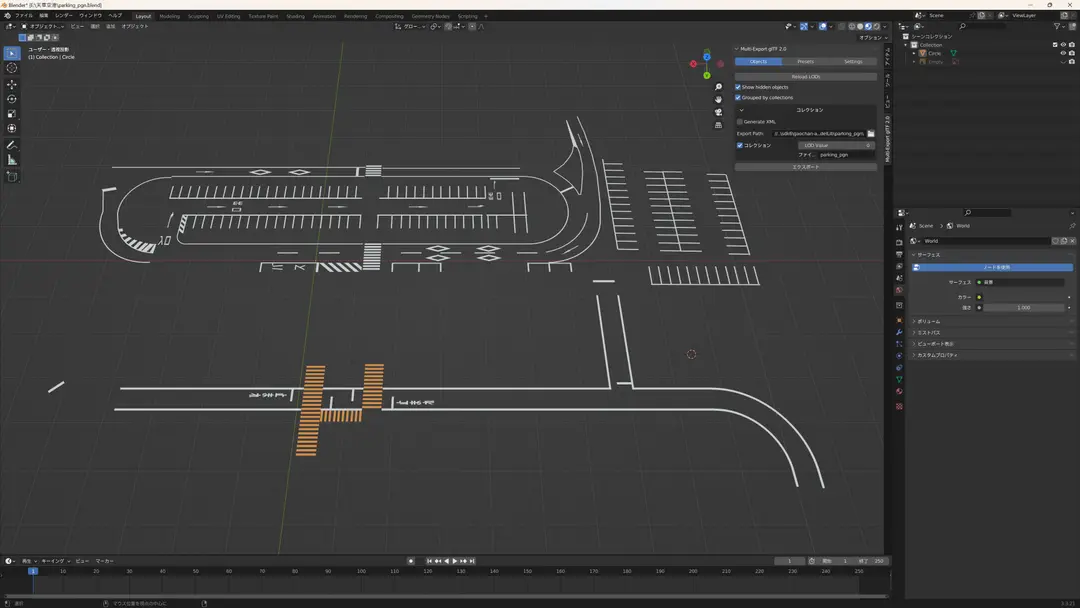Pick the Annotate pencil tool
This screenshot has width=1080, height=608.
tap(12, 145)
